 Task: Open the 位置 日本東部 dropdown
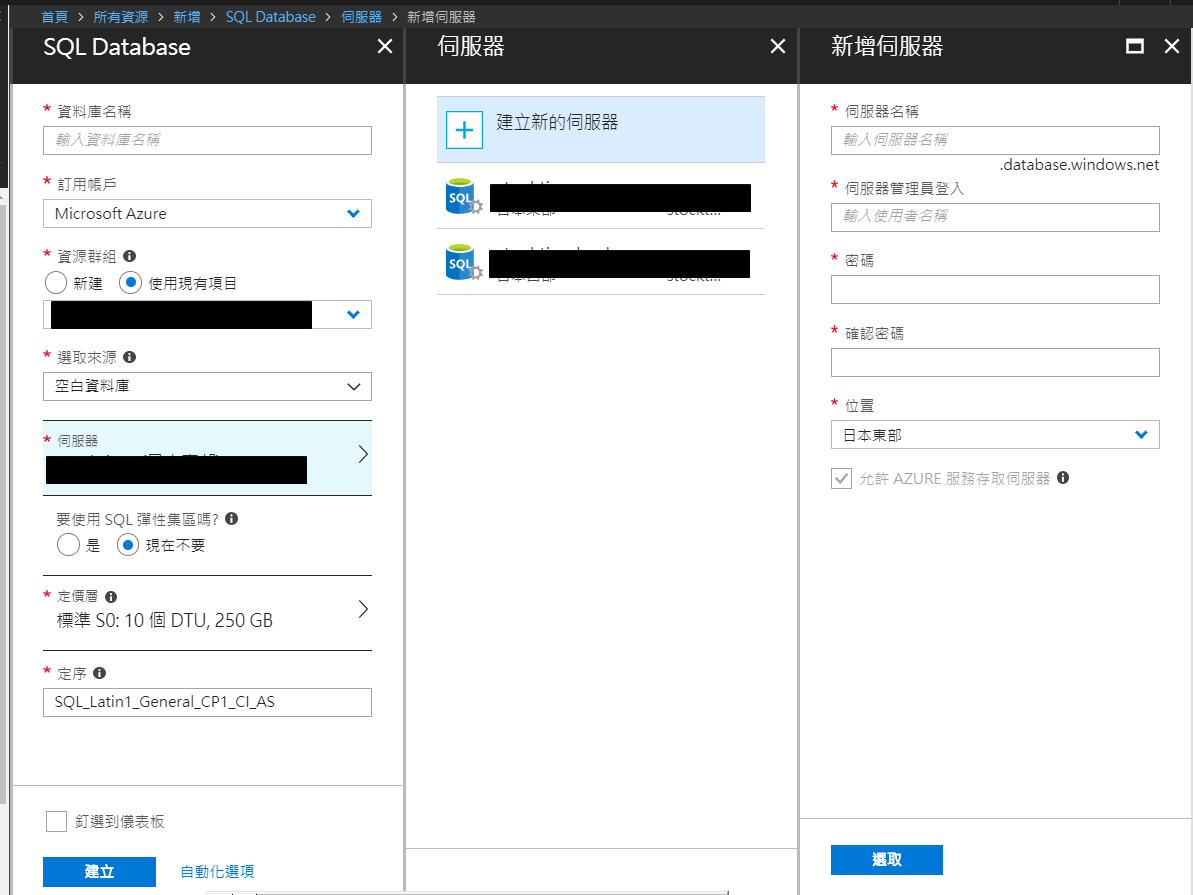pos(995,435)
